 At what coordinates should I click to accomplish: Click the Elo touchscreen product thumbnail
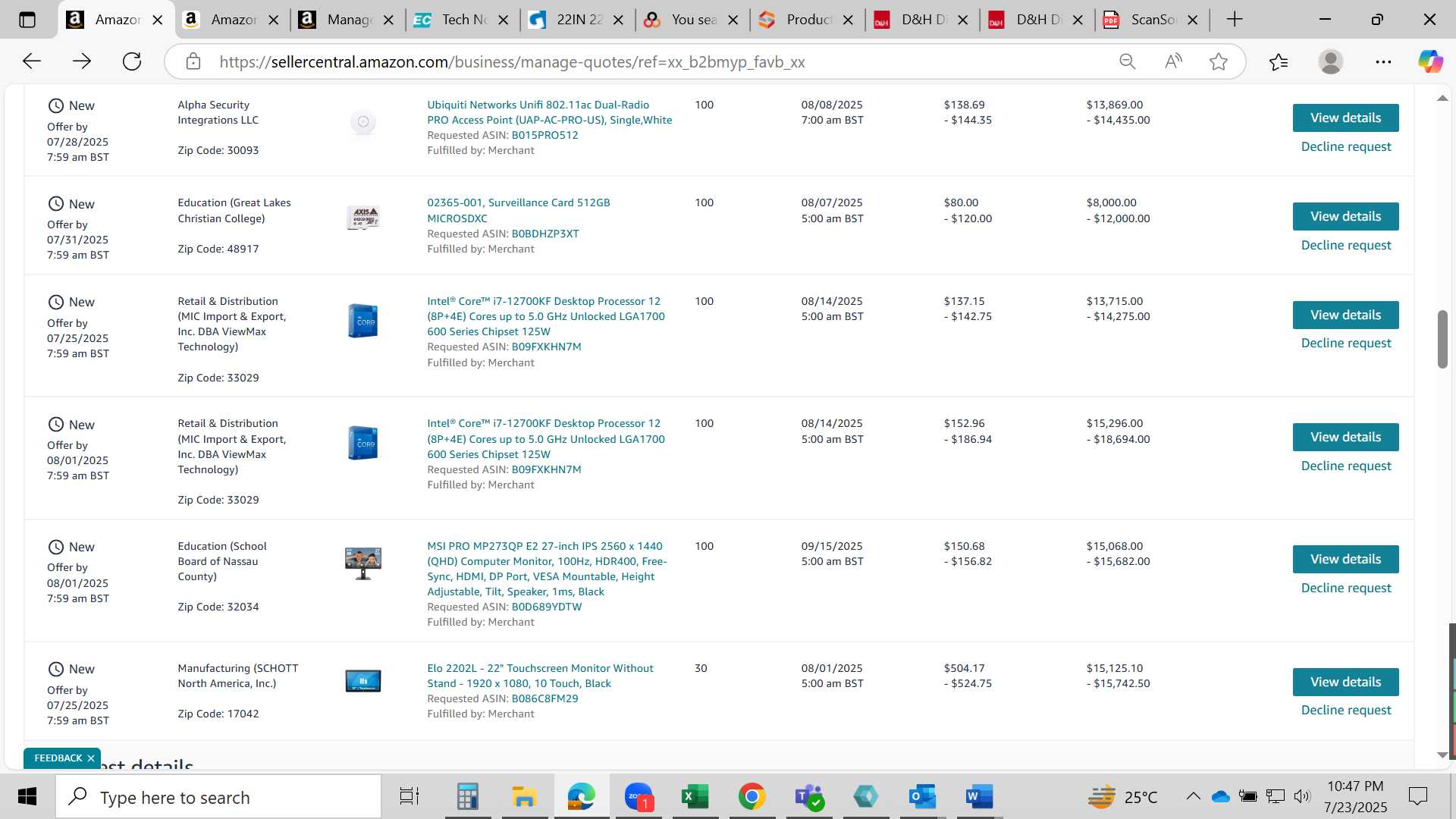pos(363,681)
